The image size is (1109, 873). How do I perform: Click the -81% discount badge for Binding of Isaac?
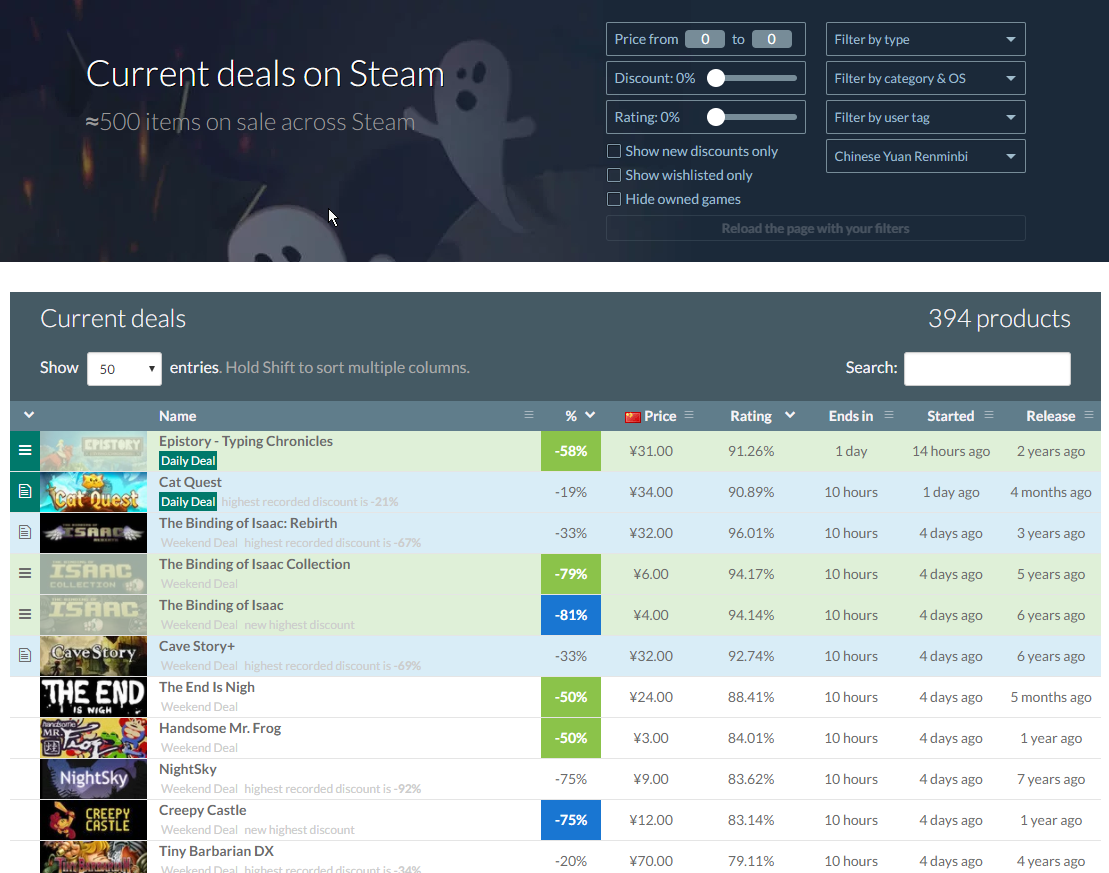(x=571, y=615)
